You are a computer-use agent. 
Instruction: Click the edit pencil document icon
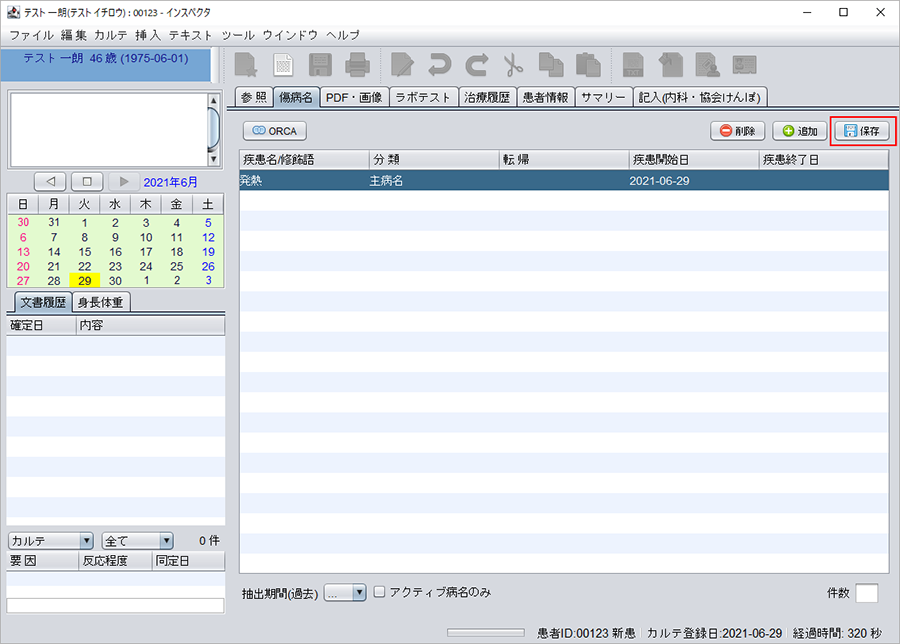pos(402,66)
